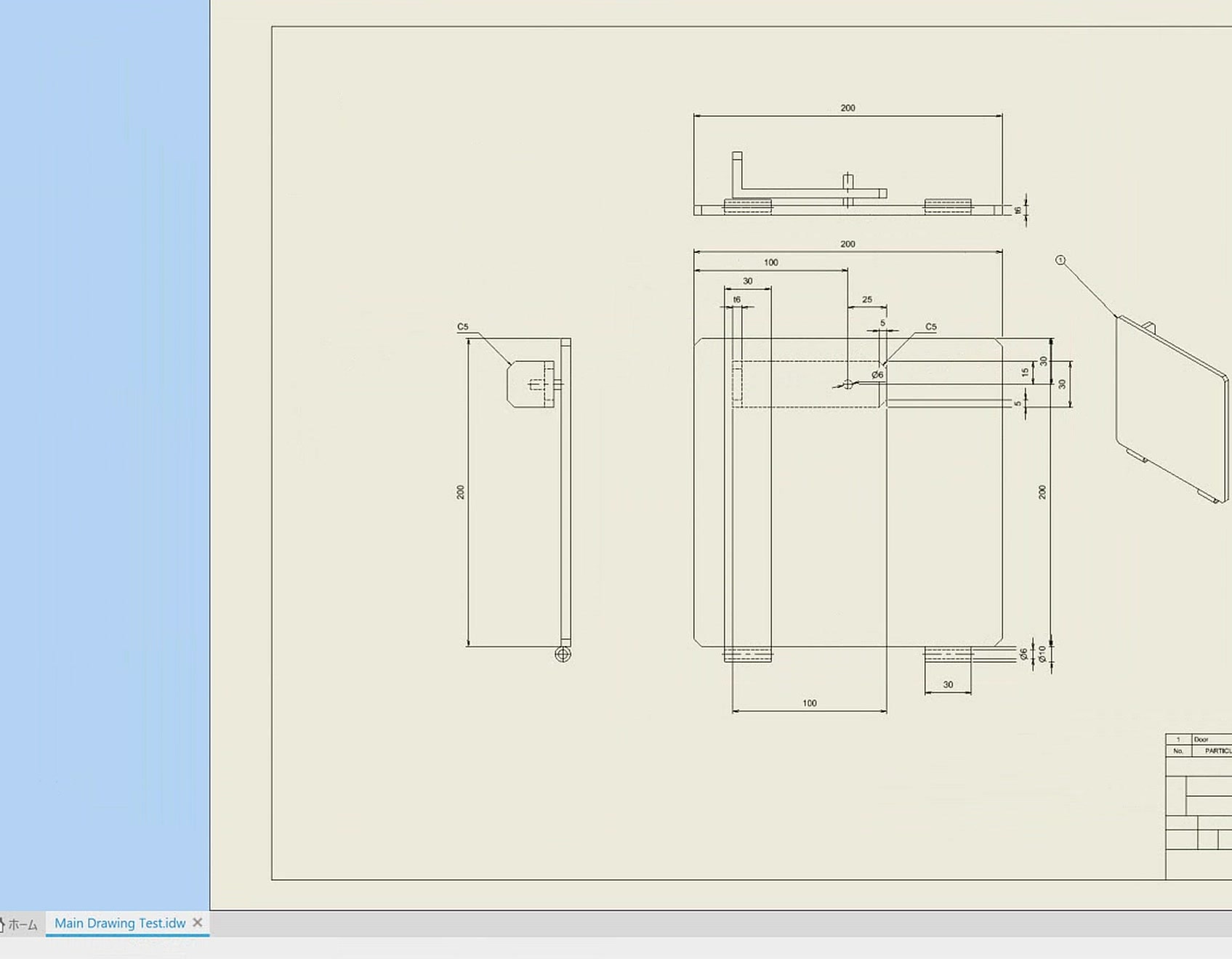This screenshot has width=1232, height=959.
Task: Select the isometric view of the door
Action: click(x=1173, y=410)
